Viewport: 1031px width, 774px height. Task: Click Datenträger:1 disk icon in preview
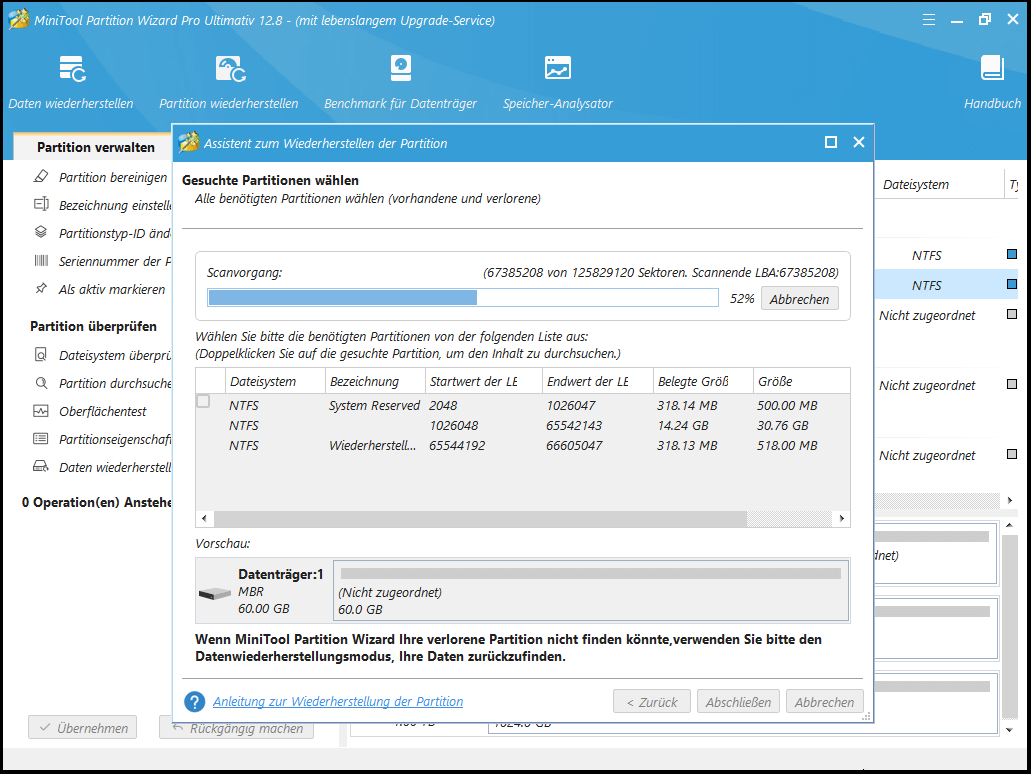[215, 593]
